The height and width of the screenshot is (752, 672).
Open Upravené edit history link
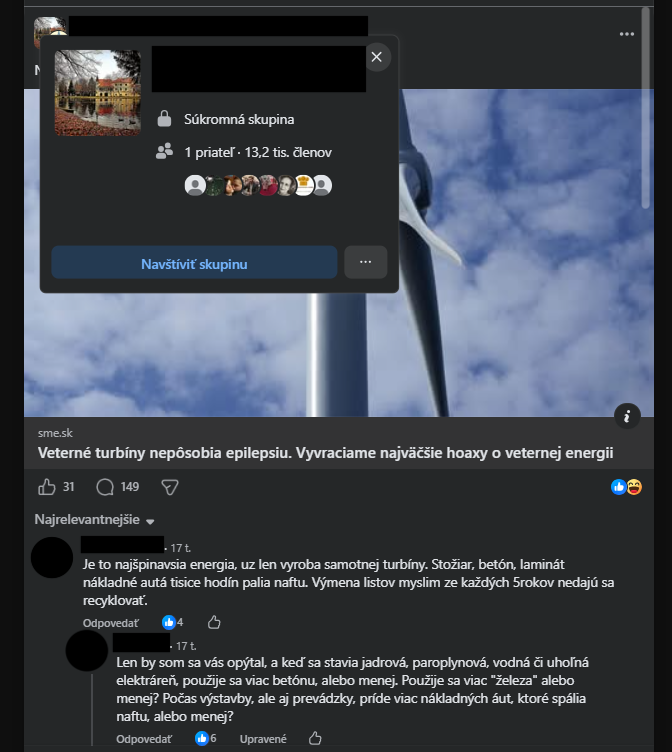coord(263,739)
